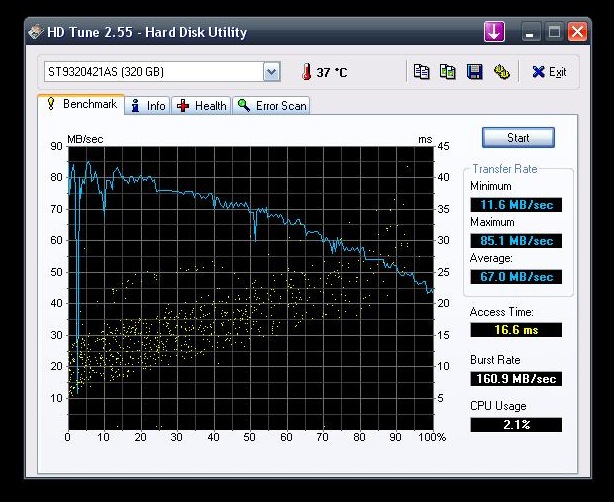Click the CPU Usage 2.1% value
The width and height of the screenshot is (614, 502).
[x=516, y=425]
